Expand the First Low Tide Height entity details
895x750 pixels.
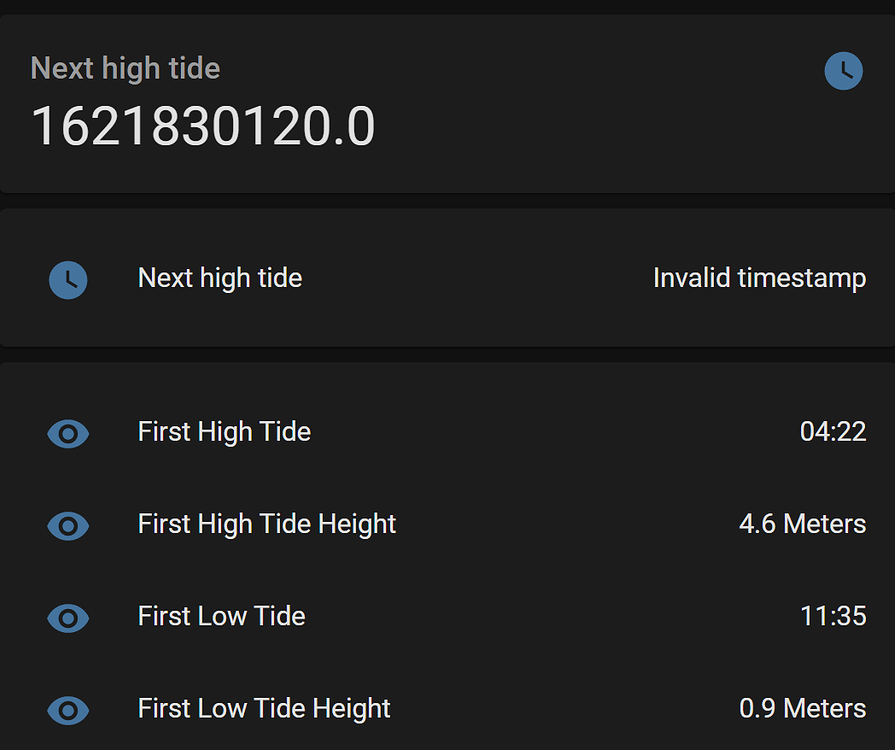[x=263, y=709]
